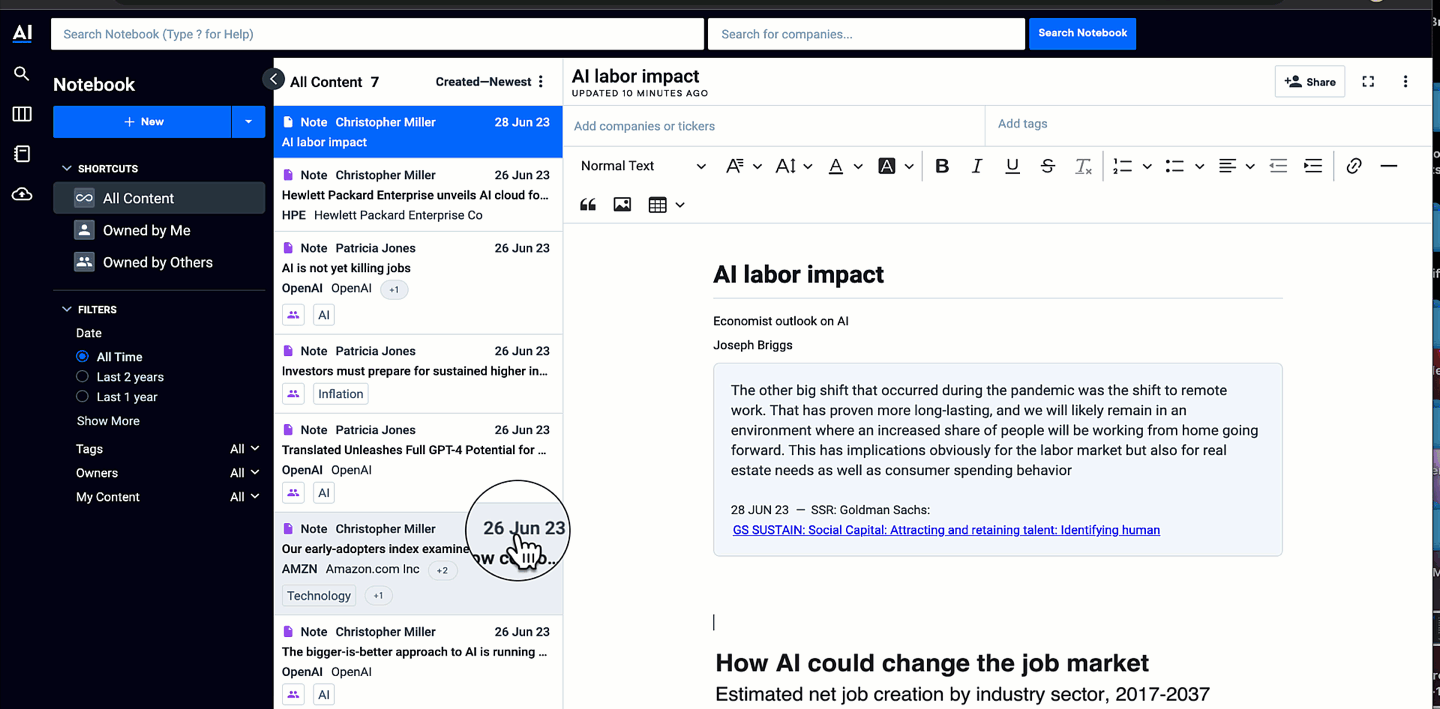This screenshot has width=1440, height=709.
Task: Focus the Search for companies field
Action: coord(866,34)
